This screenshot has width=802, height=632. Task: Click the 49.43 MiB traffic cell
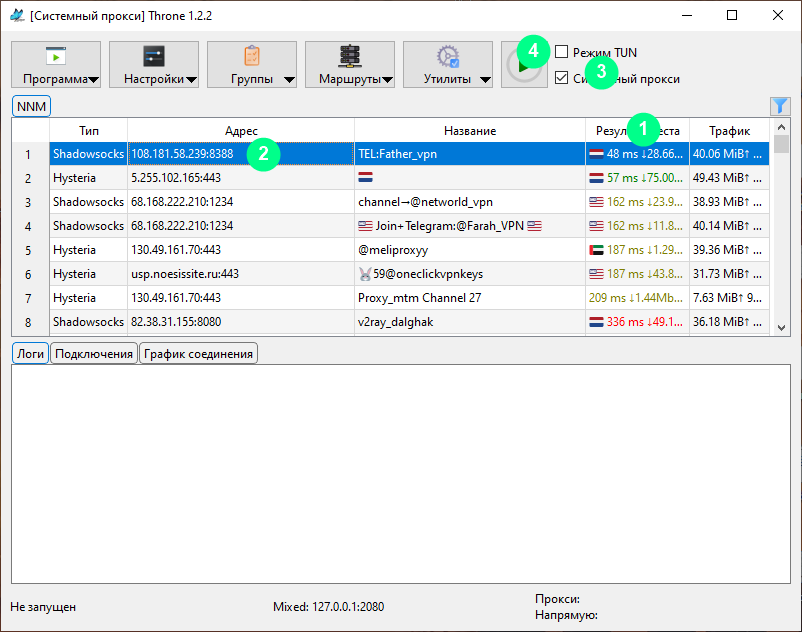(729, 178)
